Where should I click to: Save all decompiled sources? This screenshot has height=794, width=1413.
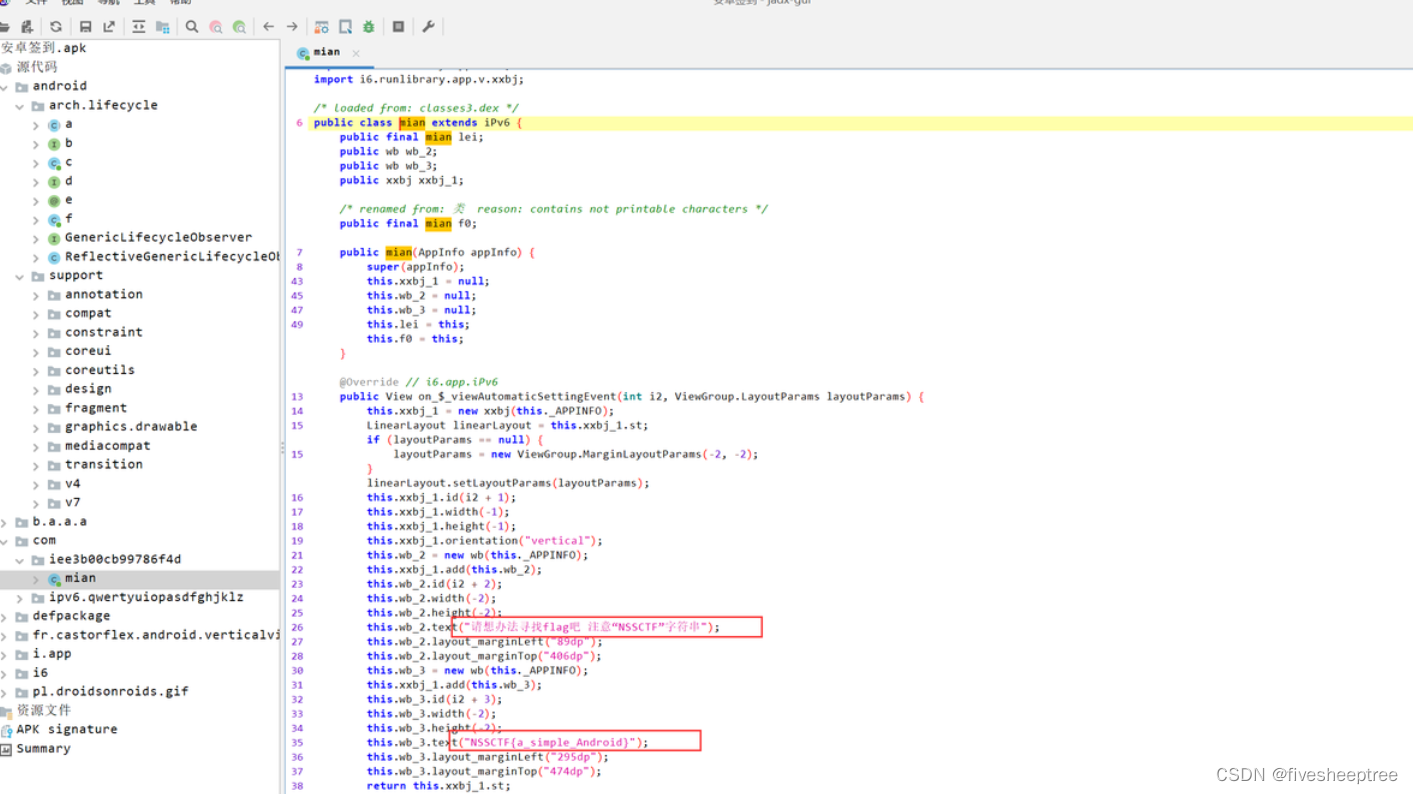[x=85, y=27]
